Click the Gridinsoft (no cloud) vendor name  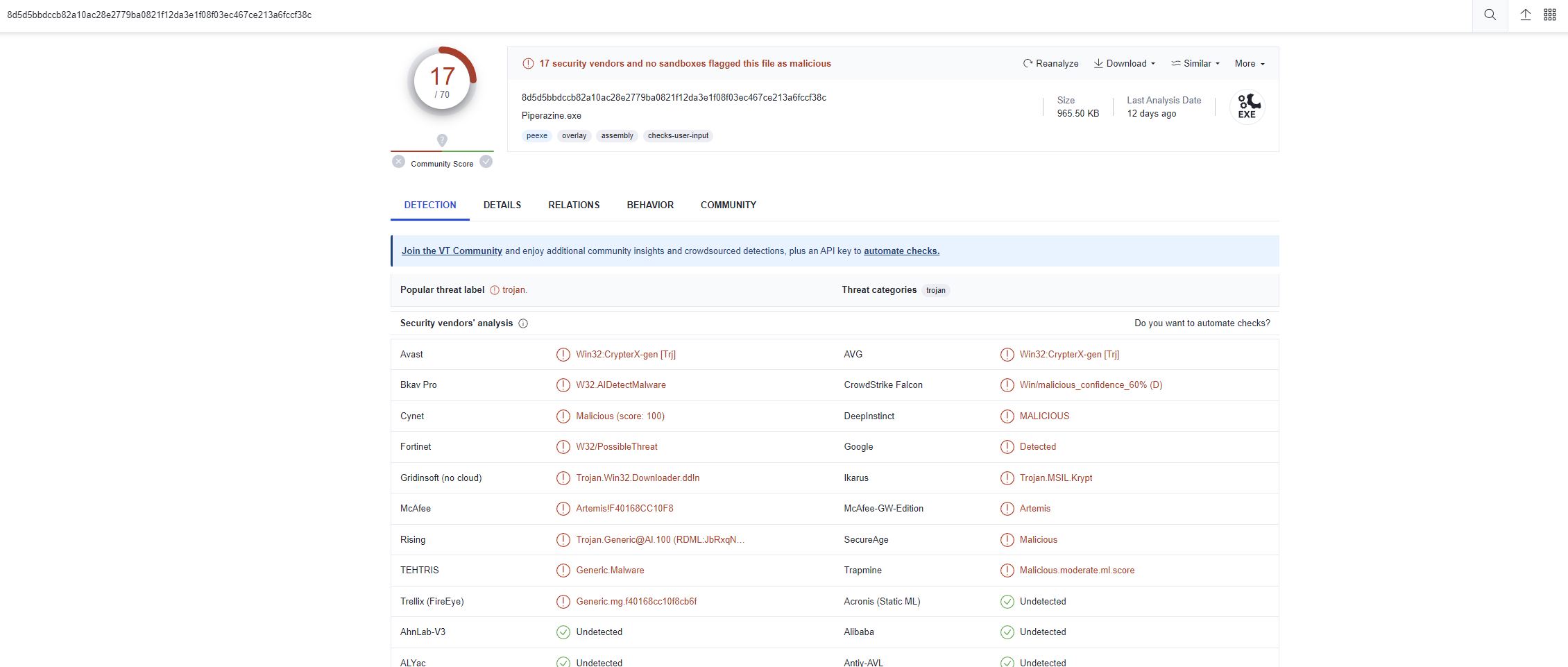[x=441, y=478]
